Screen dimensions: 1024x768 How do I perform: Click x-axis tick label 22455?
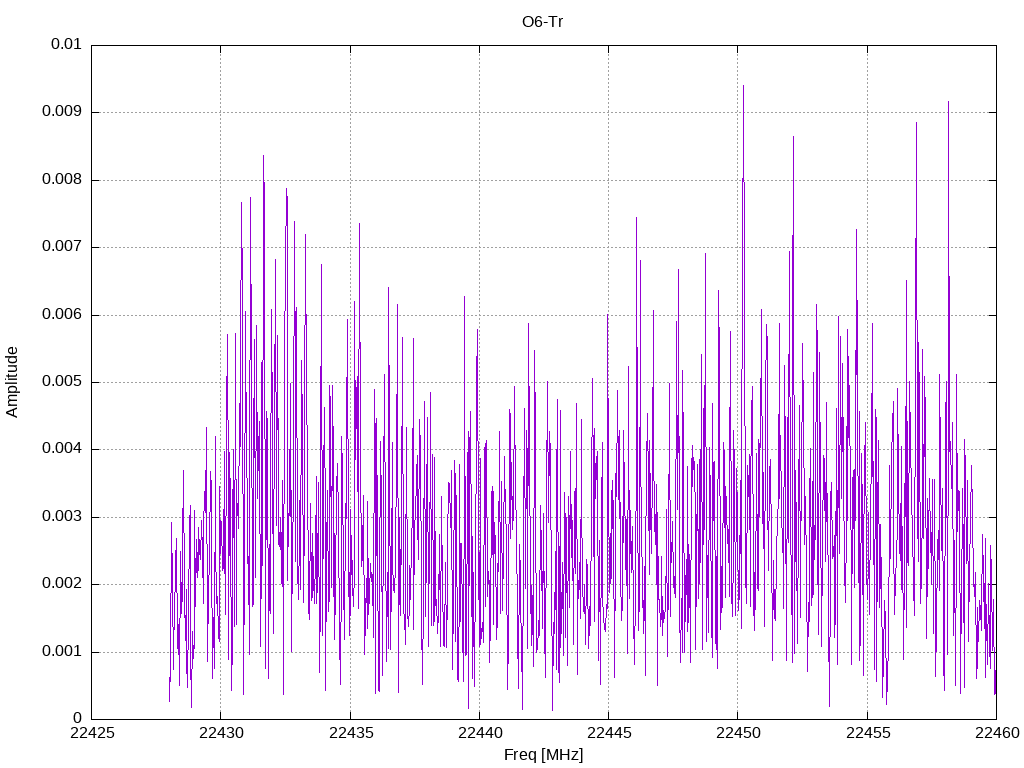pos(868,733)
